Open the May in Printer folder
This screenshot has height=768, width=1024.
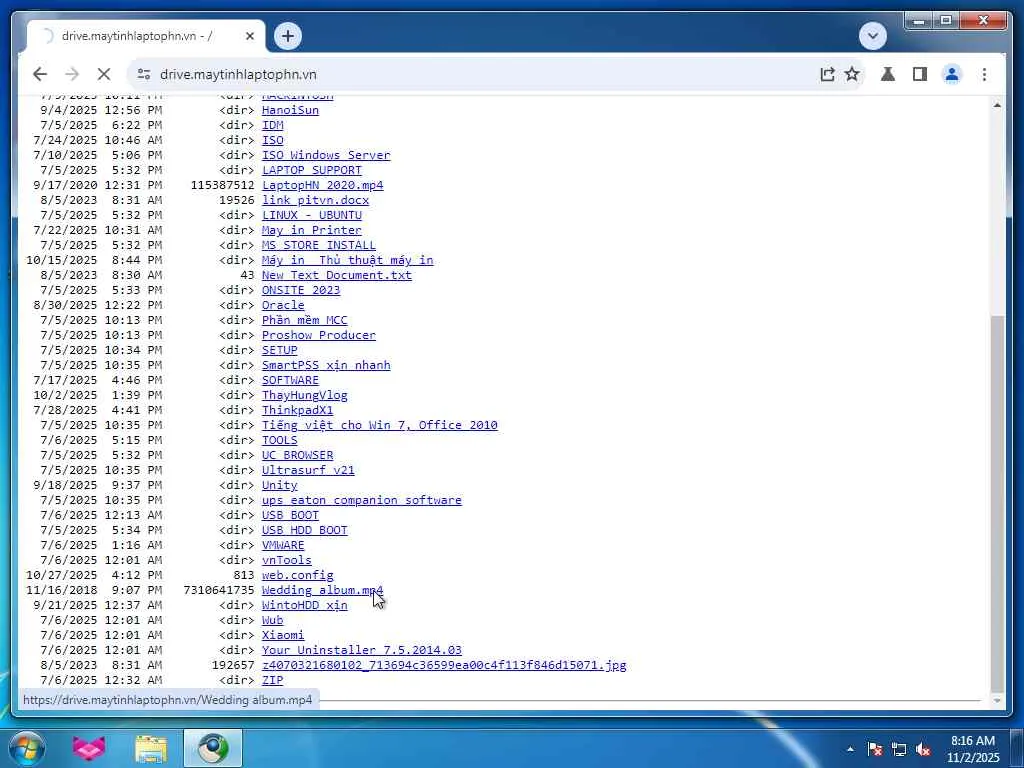(x=312, y=230)
